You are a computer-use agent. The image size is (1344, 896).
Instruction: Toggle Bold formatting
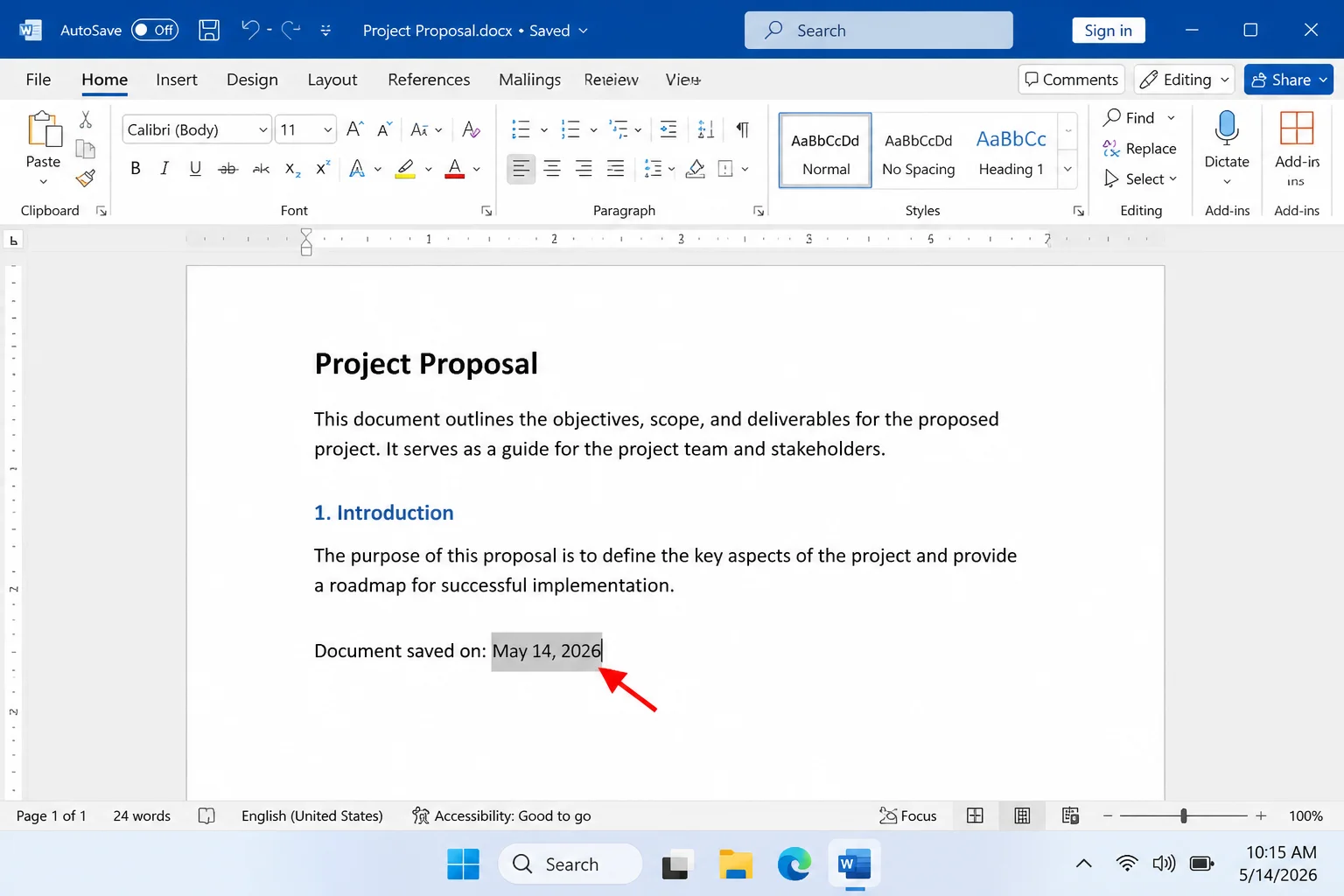(x=136, y=168)
